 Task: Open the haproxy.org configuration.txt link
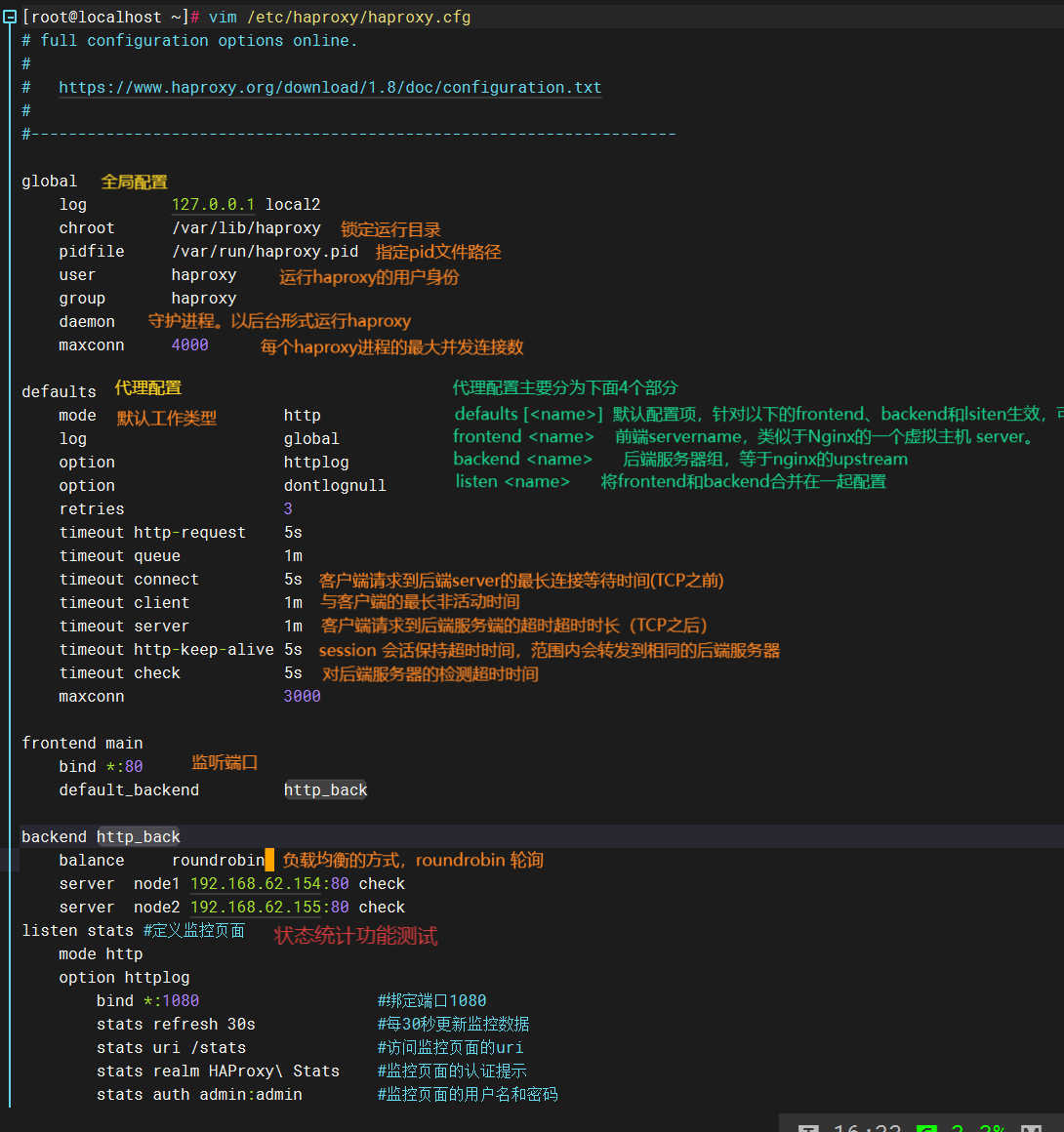(x=330, y=88)
